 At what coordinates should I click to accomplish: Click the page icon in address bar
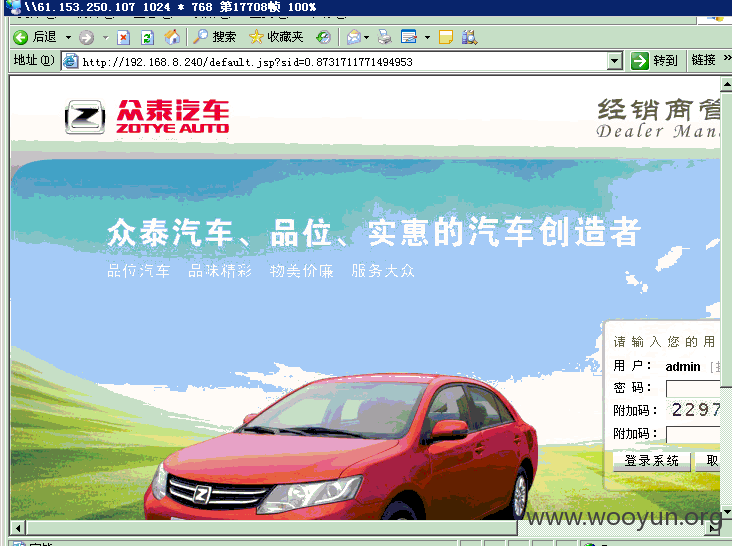point(70,61)
